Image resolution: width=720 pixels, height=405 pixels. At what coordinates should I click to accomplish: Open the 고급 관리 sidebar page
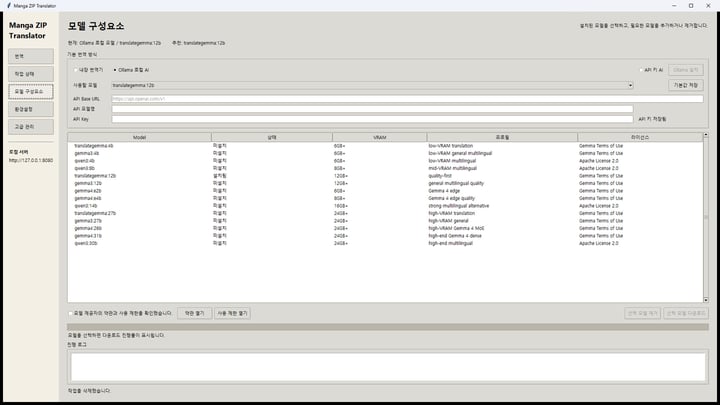31,127
